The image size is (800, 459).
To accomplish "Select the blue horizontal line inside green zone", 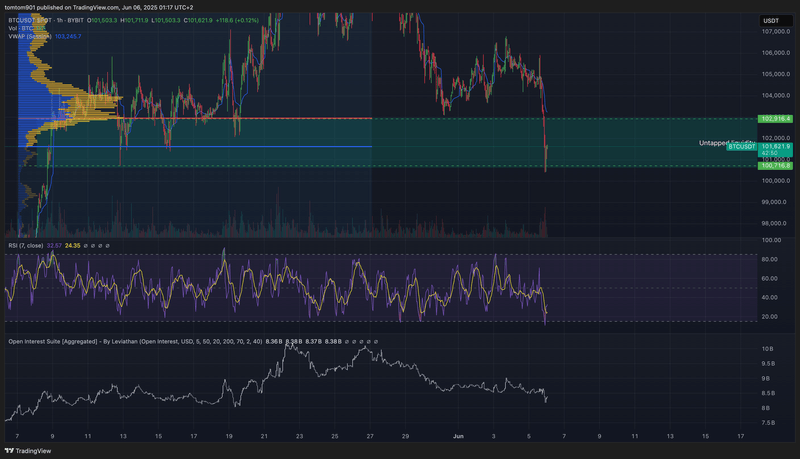I will pyautogui.click(x=195, y=147).
